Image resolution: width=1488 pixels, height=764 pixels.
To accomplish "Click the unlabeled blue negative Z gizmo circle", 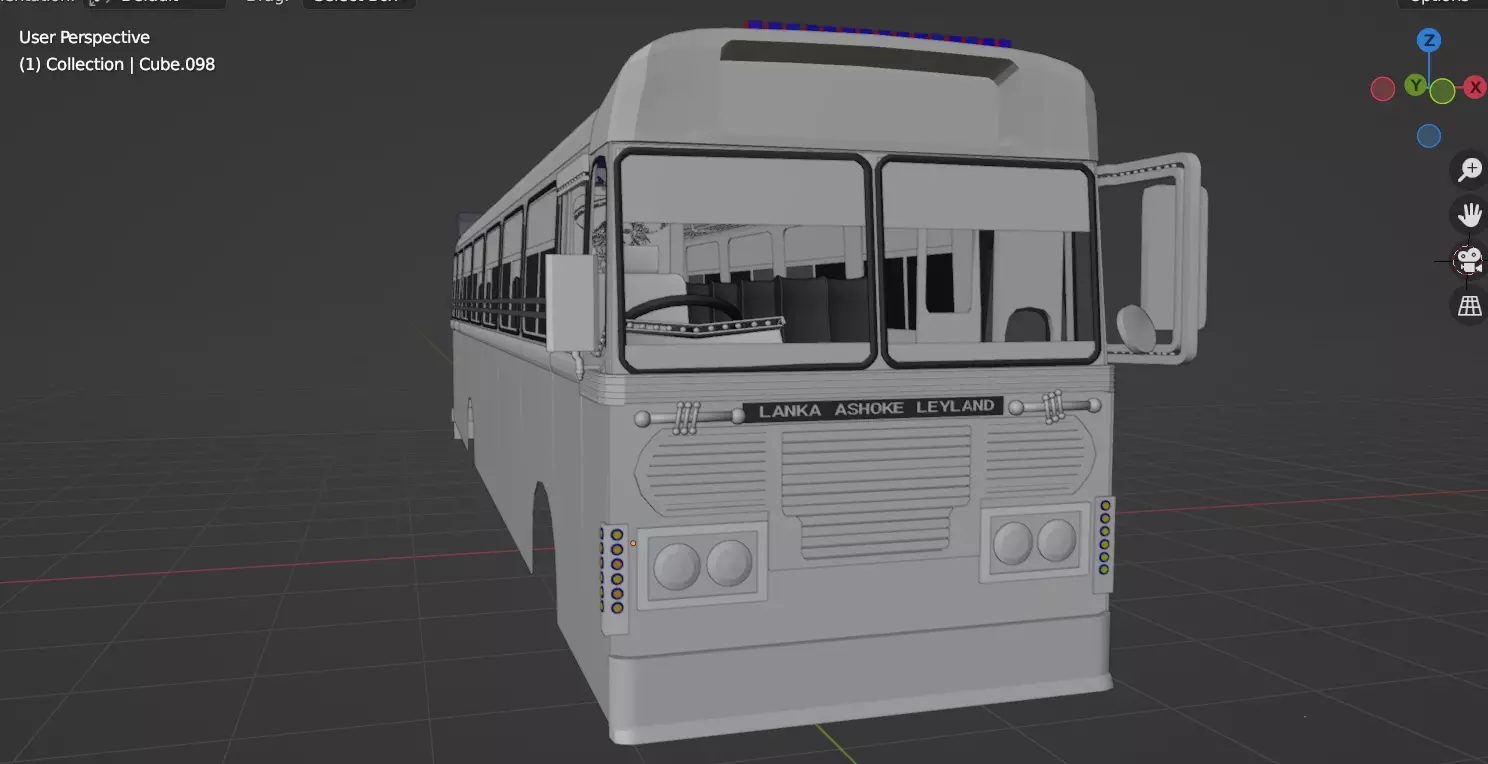I will 1429,135.
